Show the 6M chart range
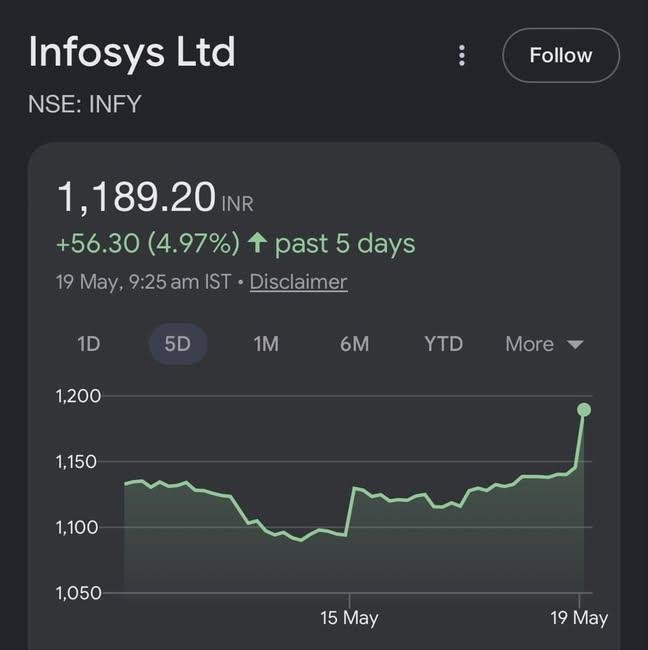 click(x=354, y=344)
